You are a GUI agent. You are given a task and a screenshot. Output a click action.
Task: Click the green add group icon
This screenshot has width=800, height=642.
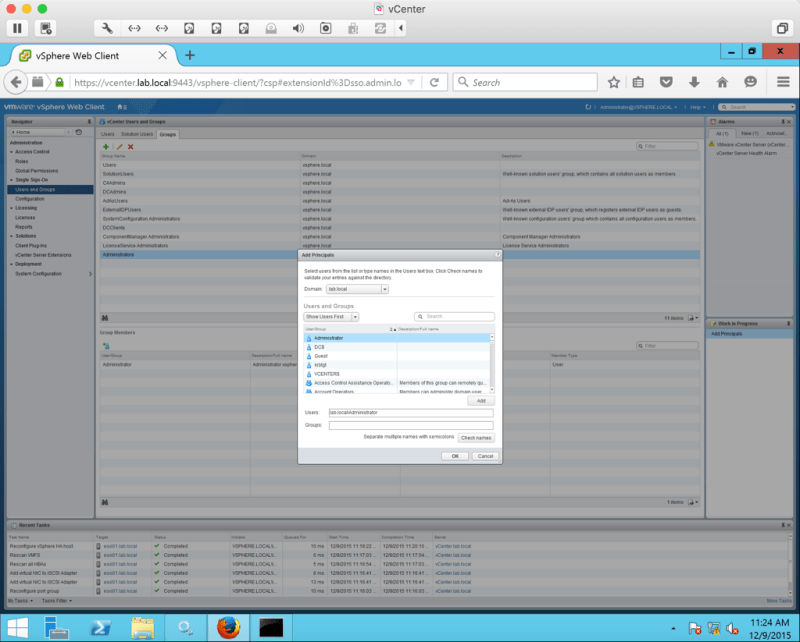(x=106, y=147)
